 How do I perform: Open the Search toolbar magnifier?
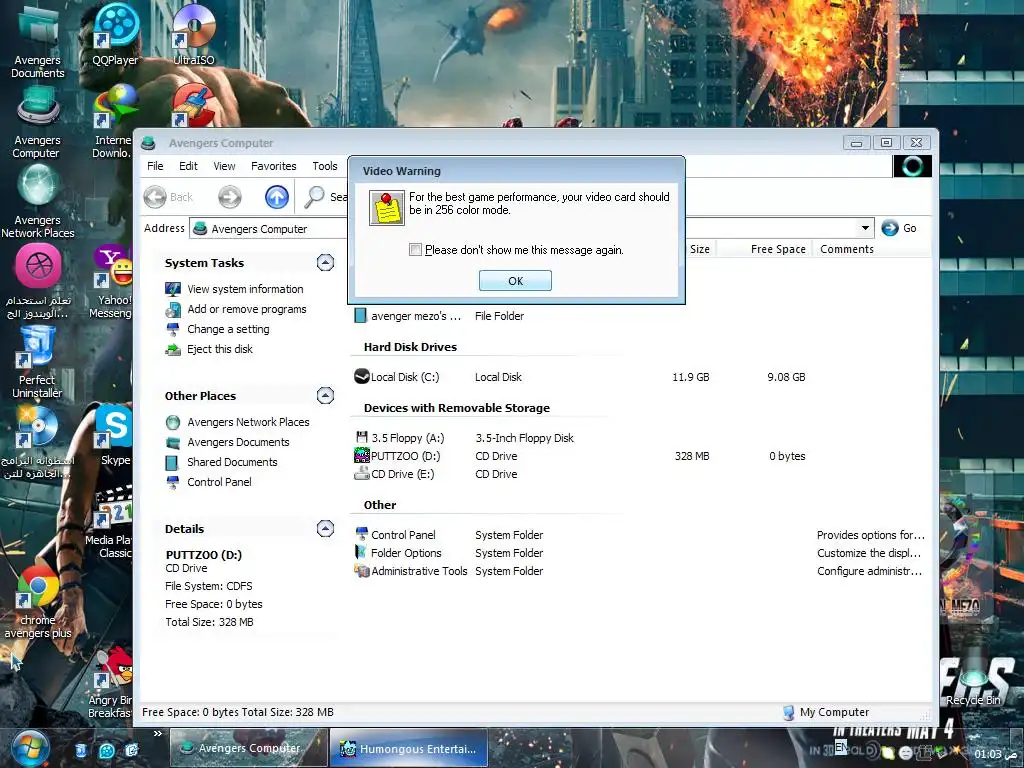tap(325, 197)
